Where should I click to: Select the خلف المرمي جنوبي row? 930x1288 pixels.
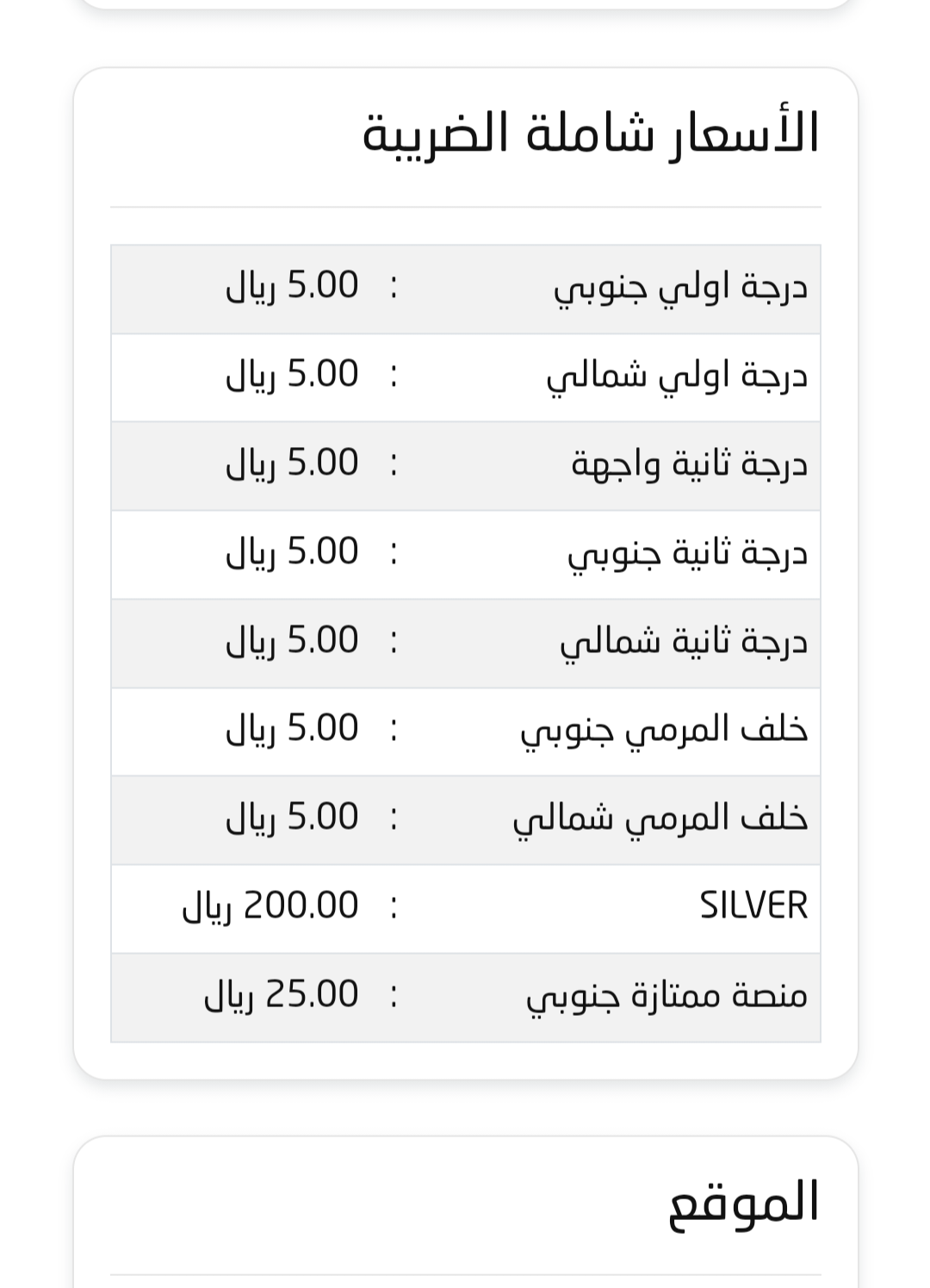(x=465, y=731)
